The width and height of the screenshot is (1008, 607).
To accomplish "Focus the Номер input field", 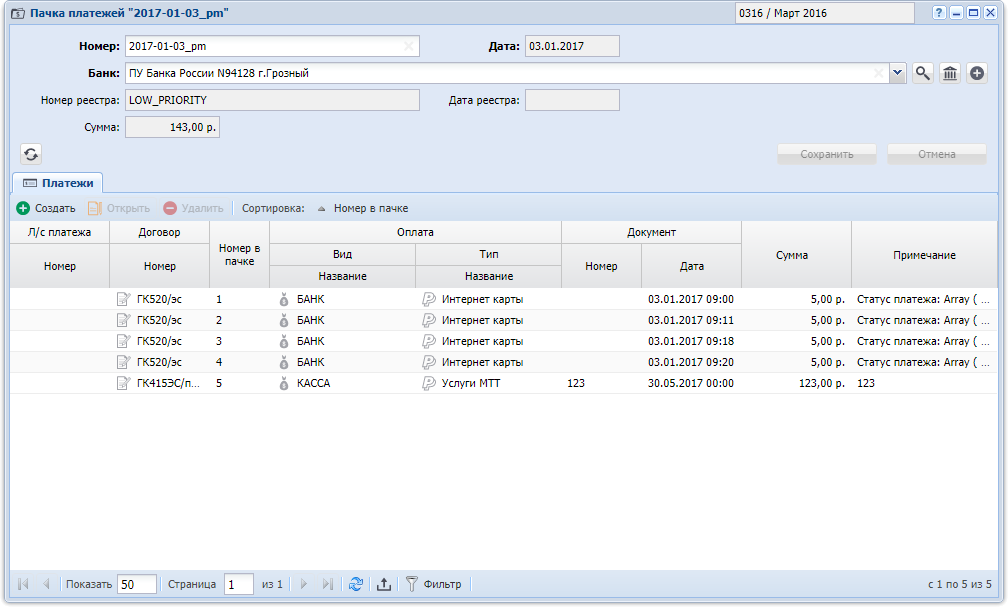I will 272,46.
